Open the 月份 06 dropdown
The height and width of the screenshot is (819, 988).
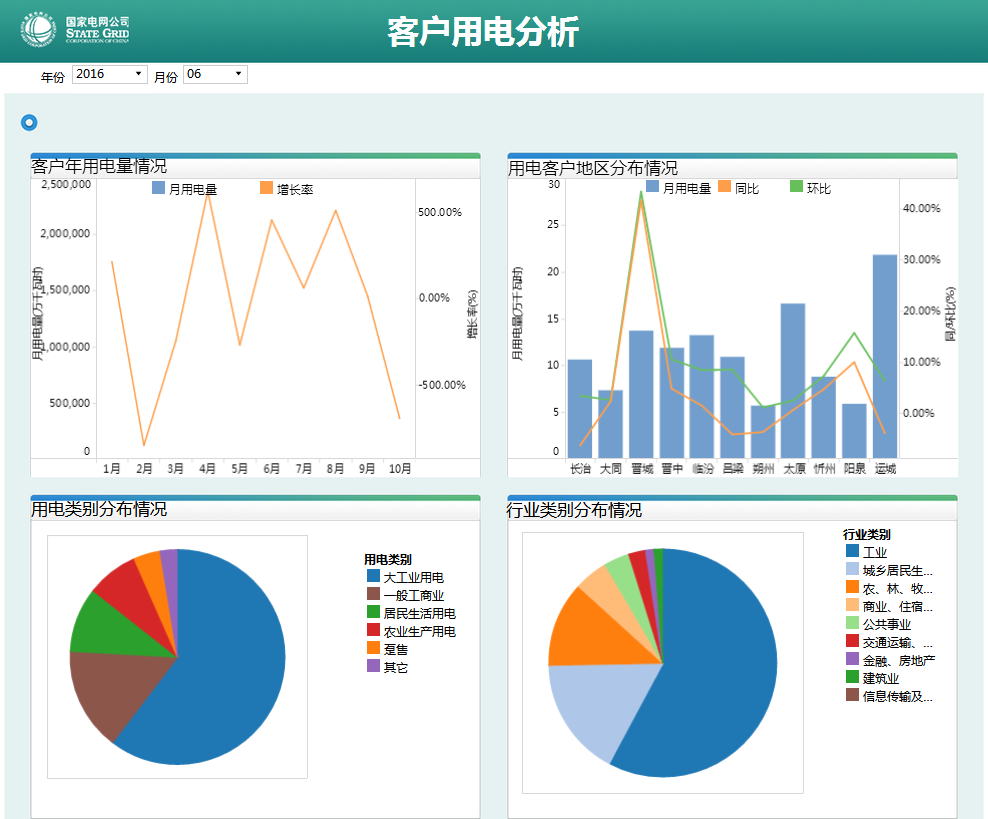pyautogui.click(x=215, y=75)
